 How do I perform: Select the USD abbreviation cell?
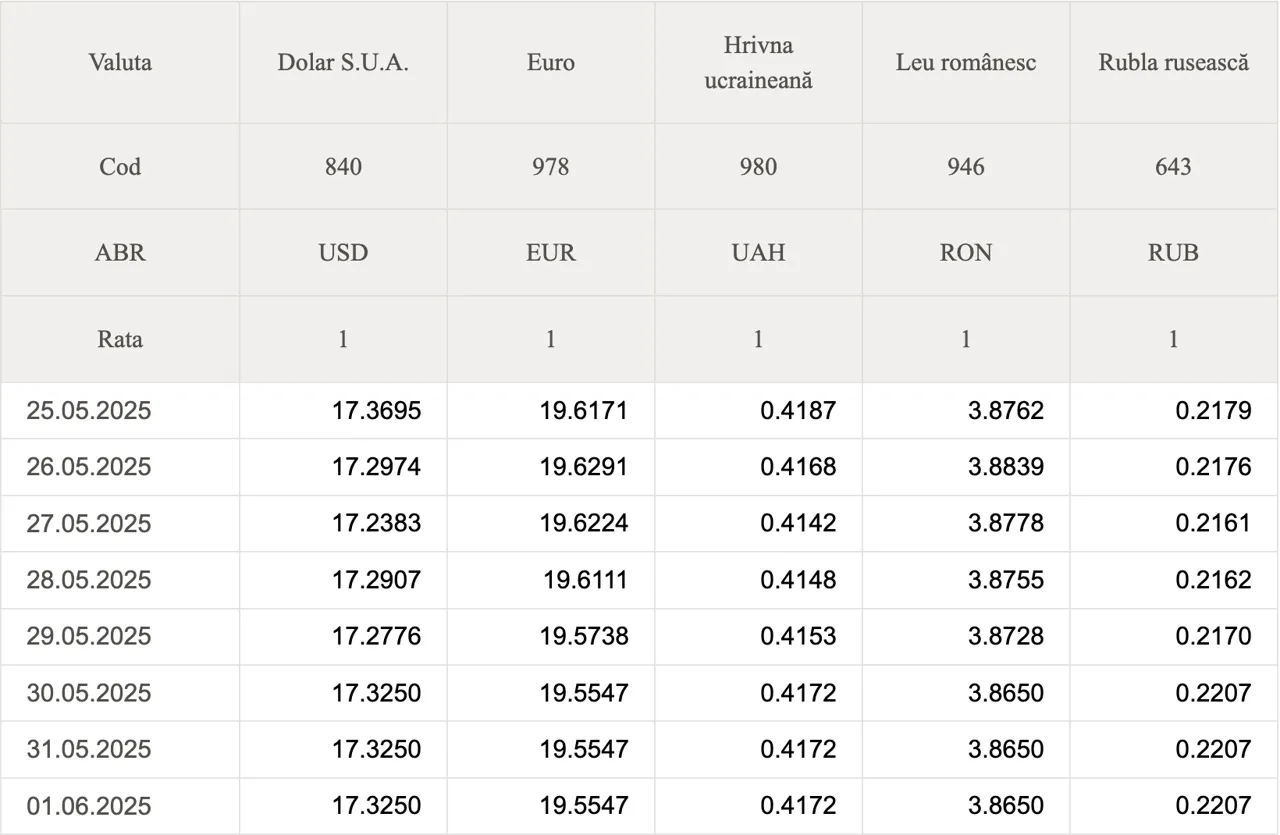tap(343, 253)
